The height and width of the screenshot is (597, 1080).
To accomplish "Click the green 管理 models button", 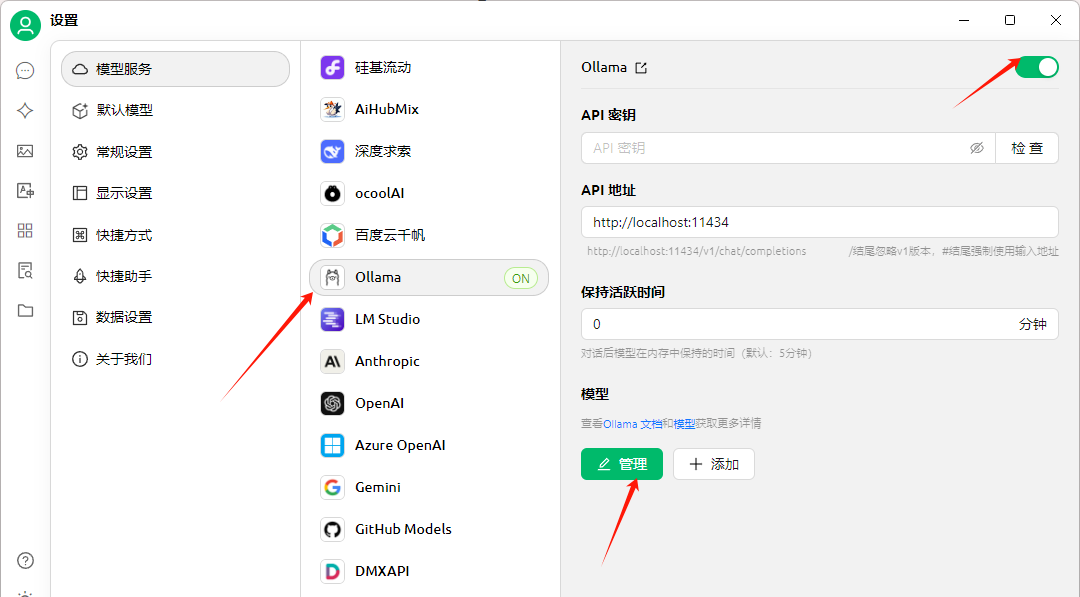I will click(622, 464).
